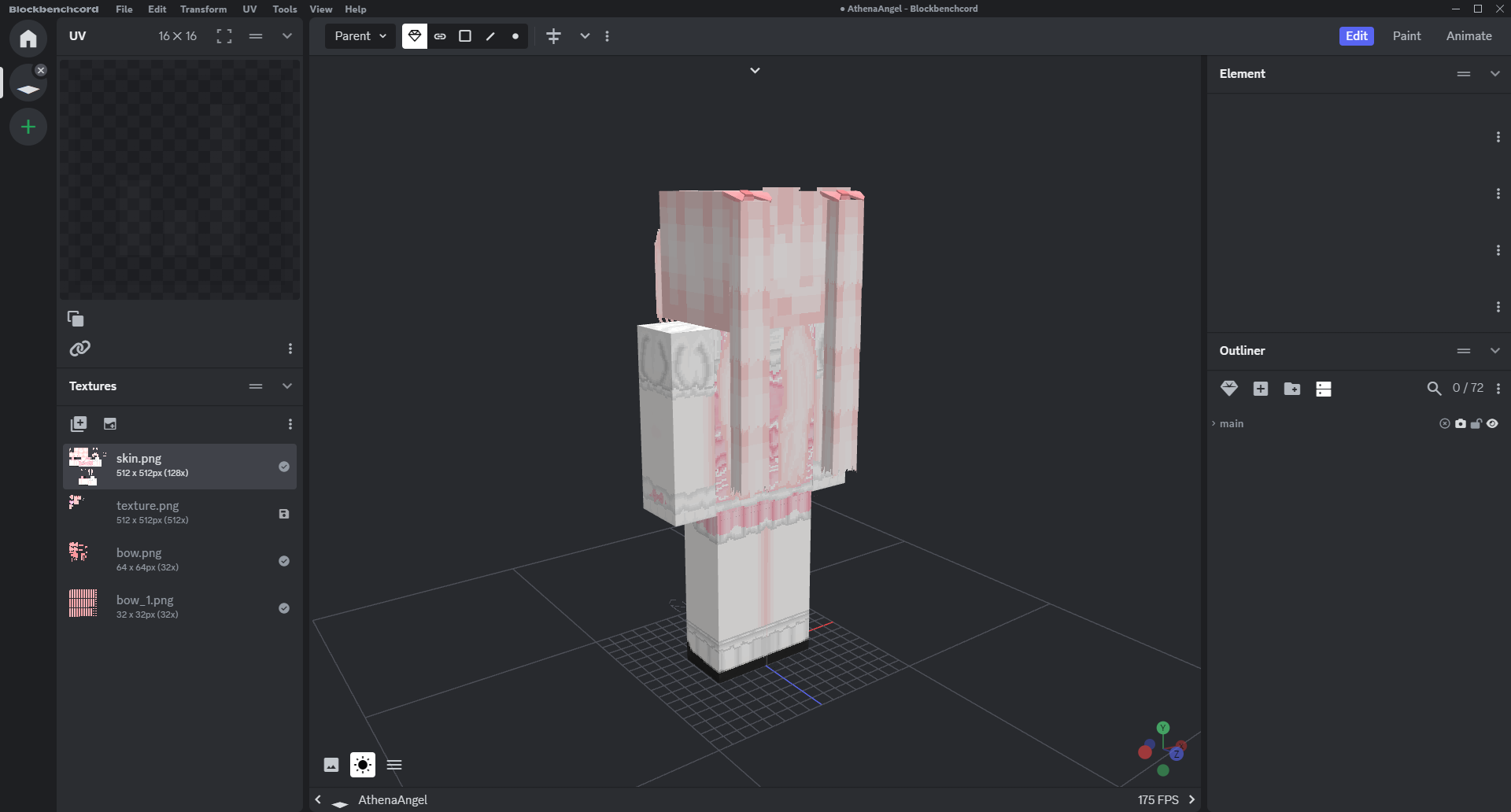Viewport: 1511px width, 812px height.
Task: Add a new project tab with plus icon
Action: pos(28,127)
